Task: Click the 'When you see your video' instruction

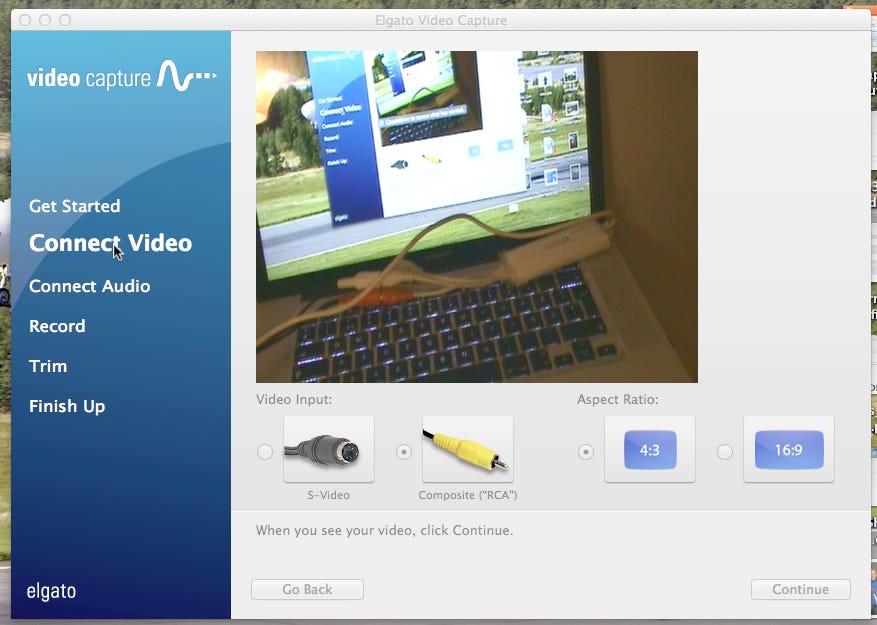Action: pyautogui.click(x=384, y=530)
